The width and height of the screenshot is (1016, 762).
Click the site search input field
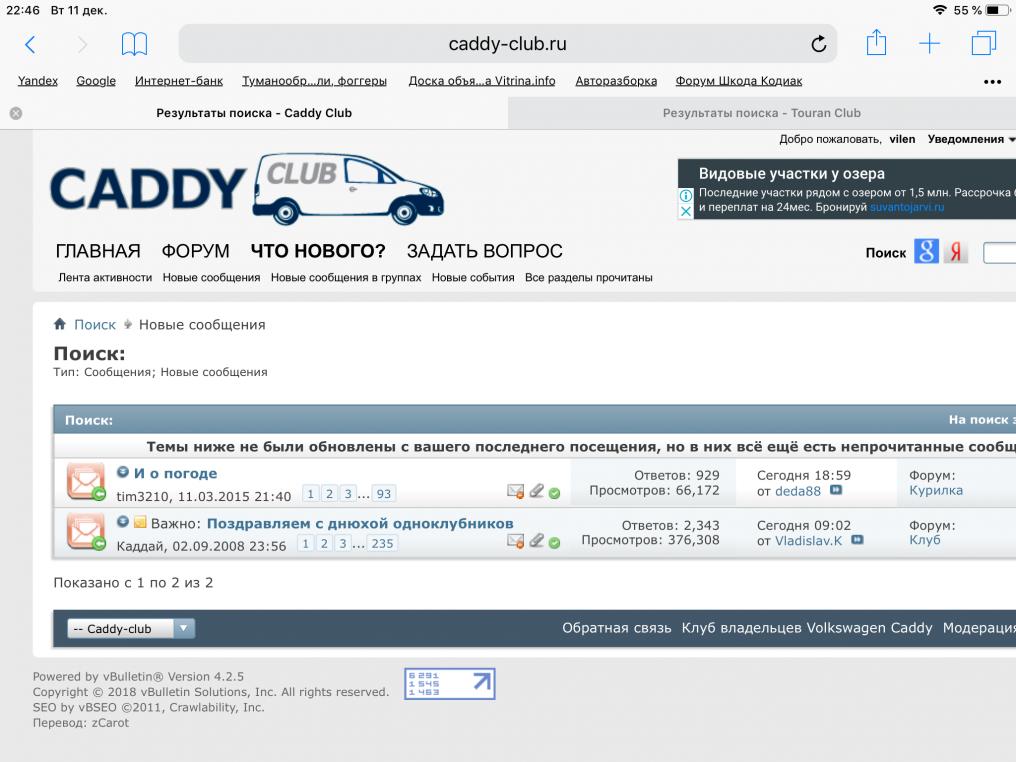999,252
